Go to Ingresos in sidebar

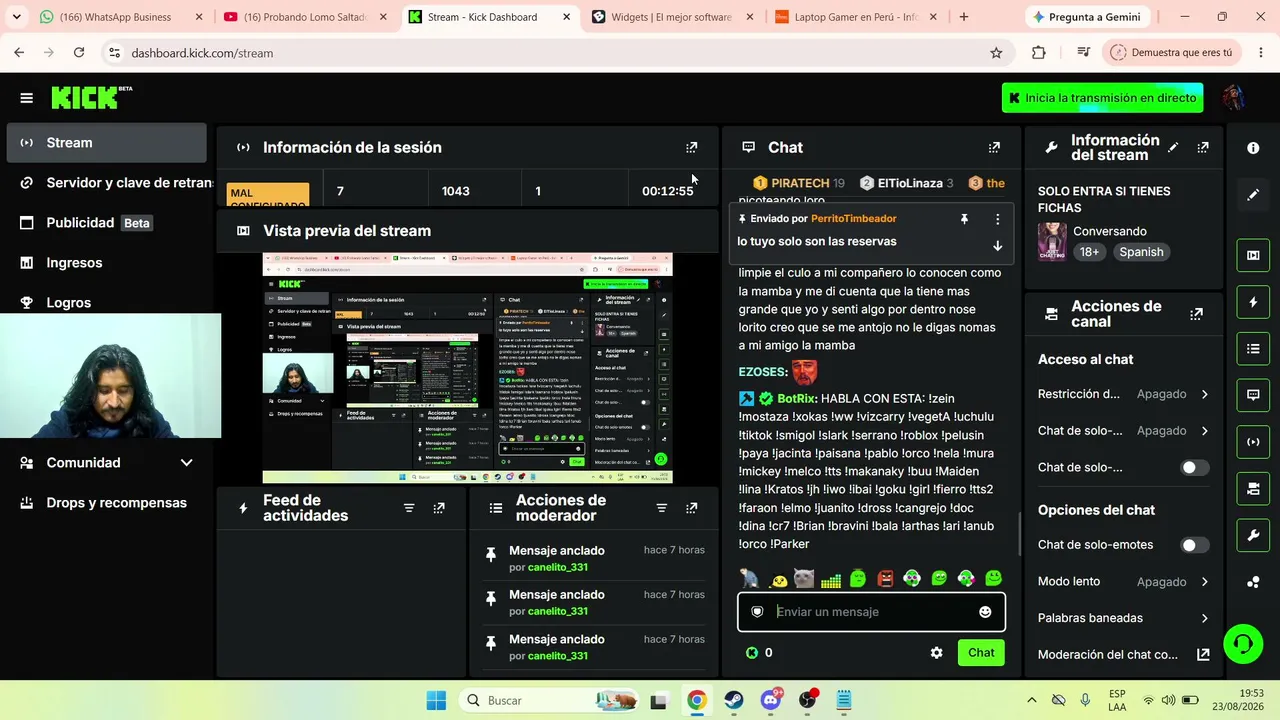[106, 263]
